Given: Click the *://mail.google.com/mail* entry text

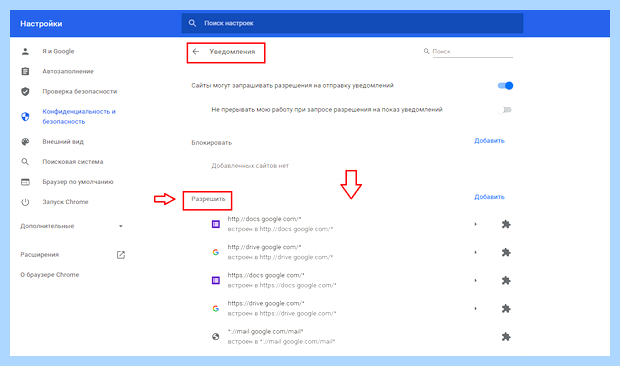Looking at the screenshot, I should (x=265, y=331).
